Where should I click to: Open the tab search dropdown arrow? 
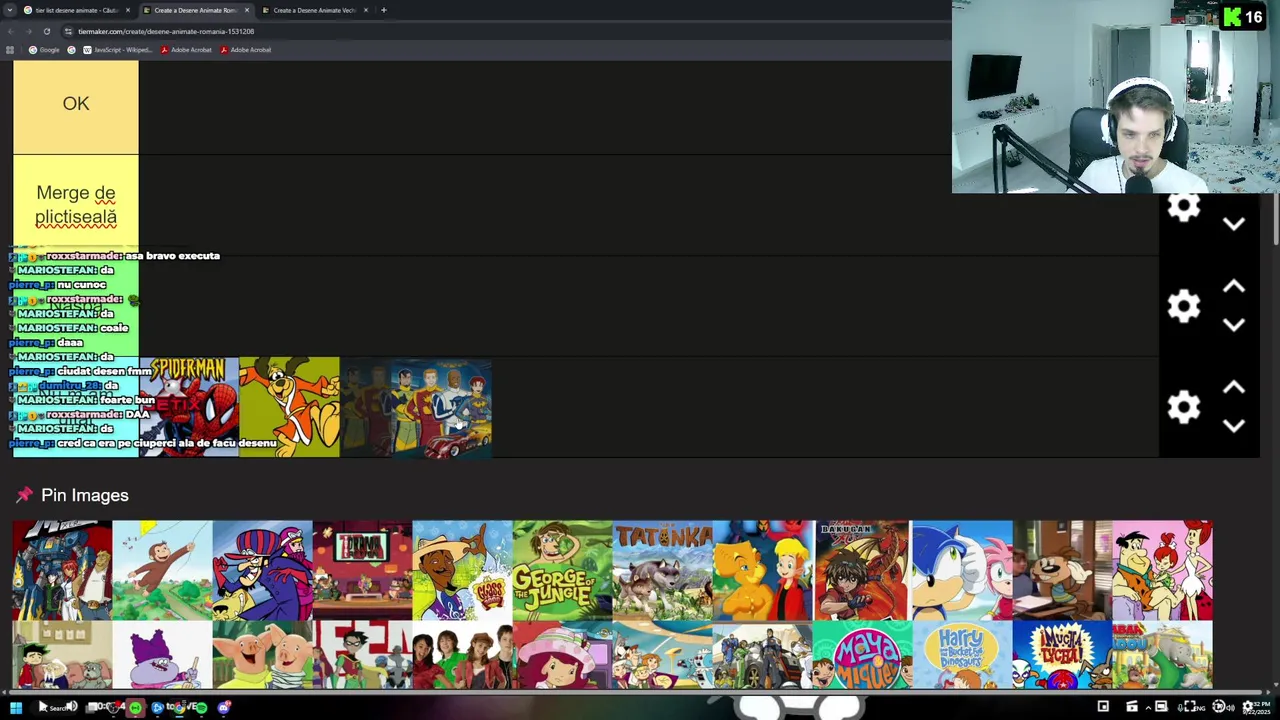(x=10, y=10)
